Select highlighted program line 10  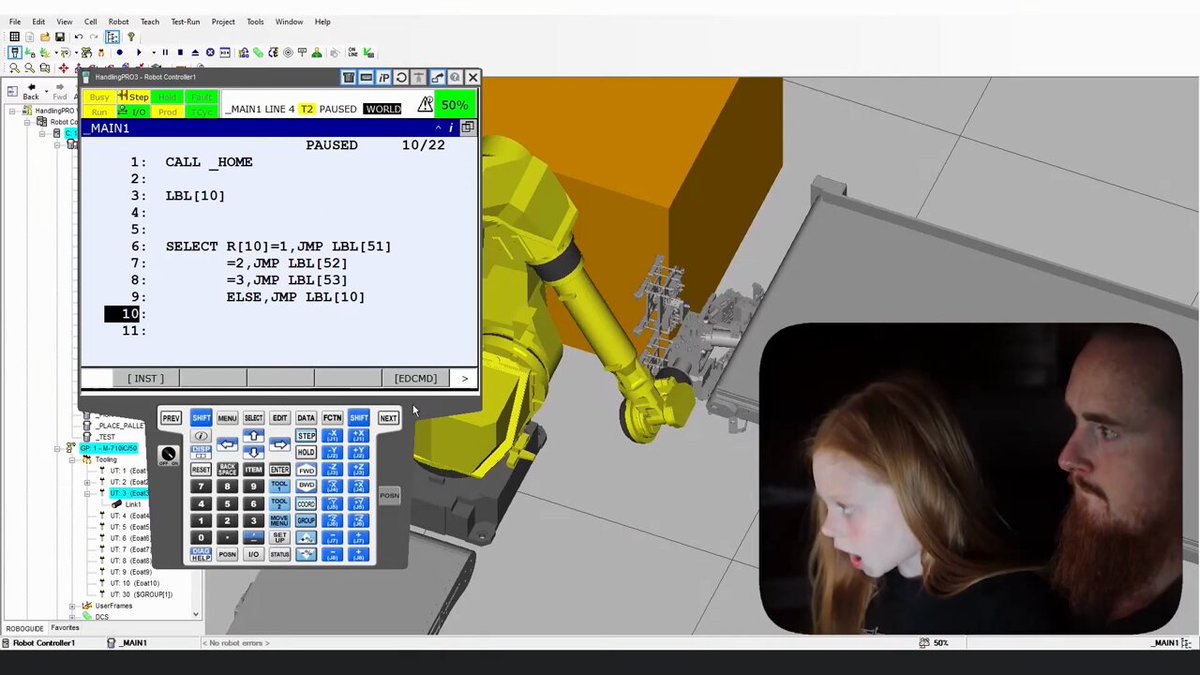tap(124, 314)
